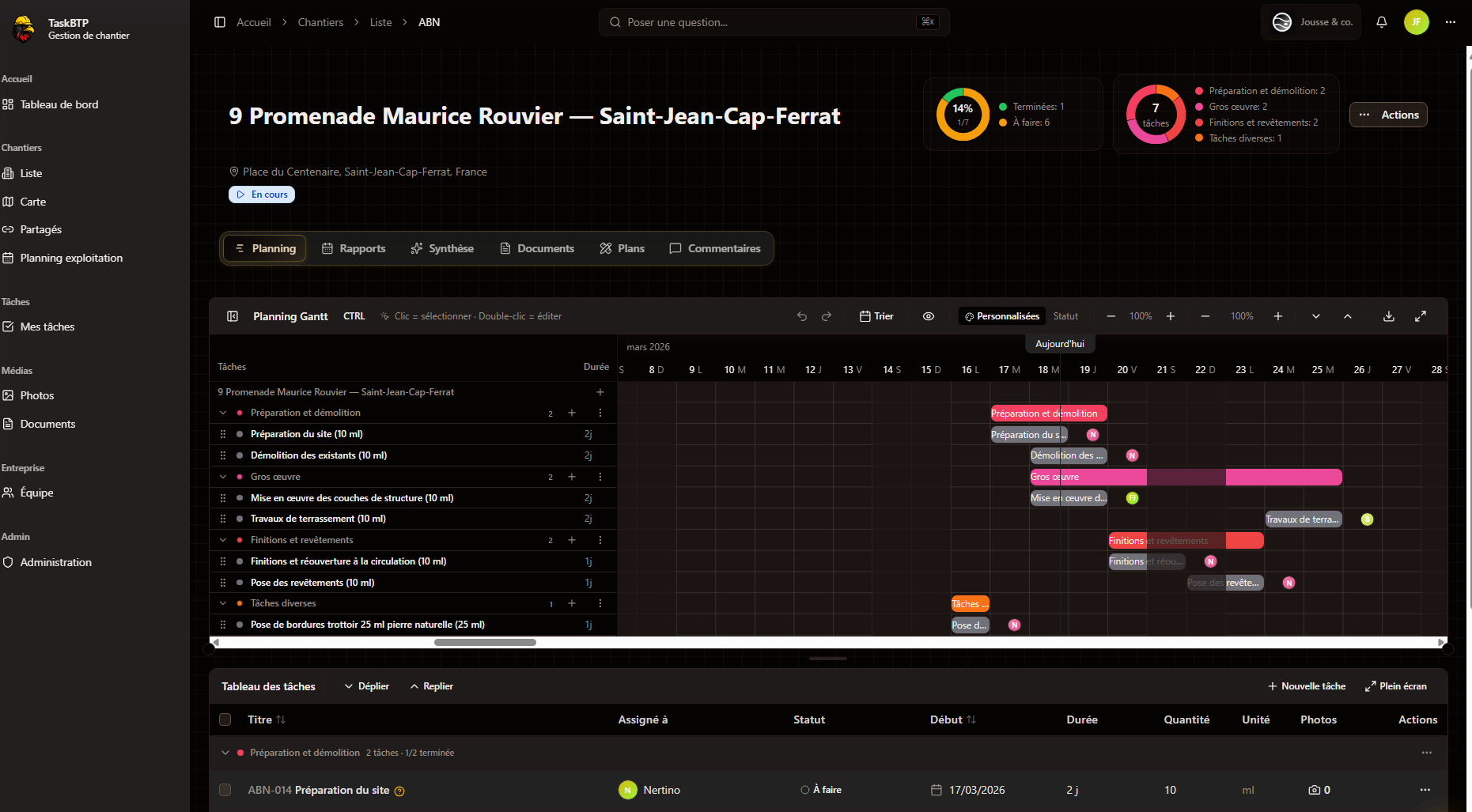The image size is (1472, 812).
Task: Increase second zoom level plus
Action: tap(1277, 316)
